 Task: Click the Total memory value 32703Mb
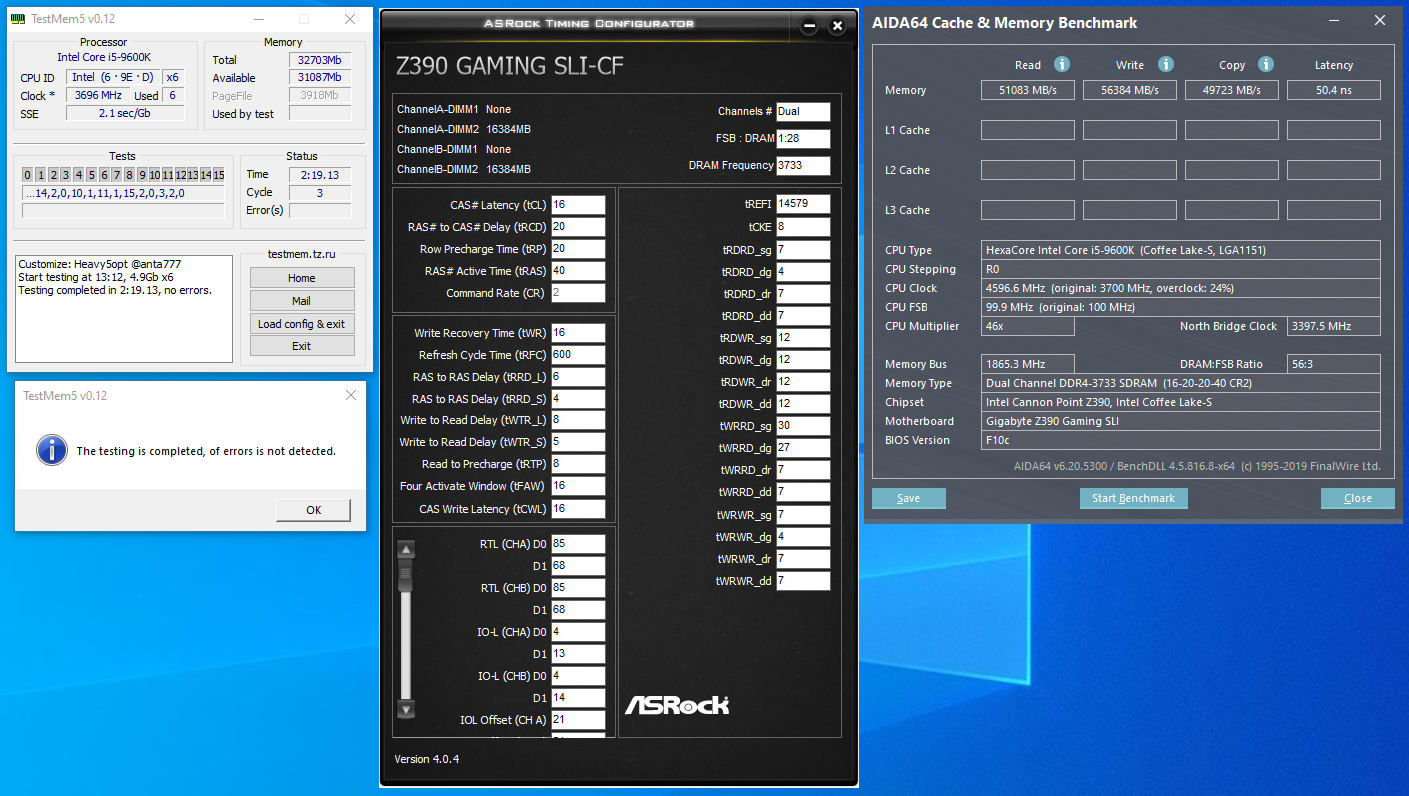pos(320,60)
